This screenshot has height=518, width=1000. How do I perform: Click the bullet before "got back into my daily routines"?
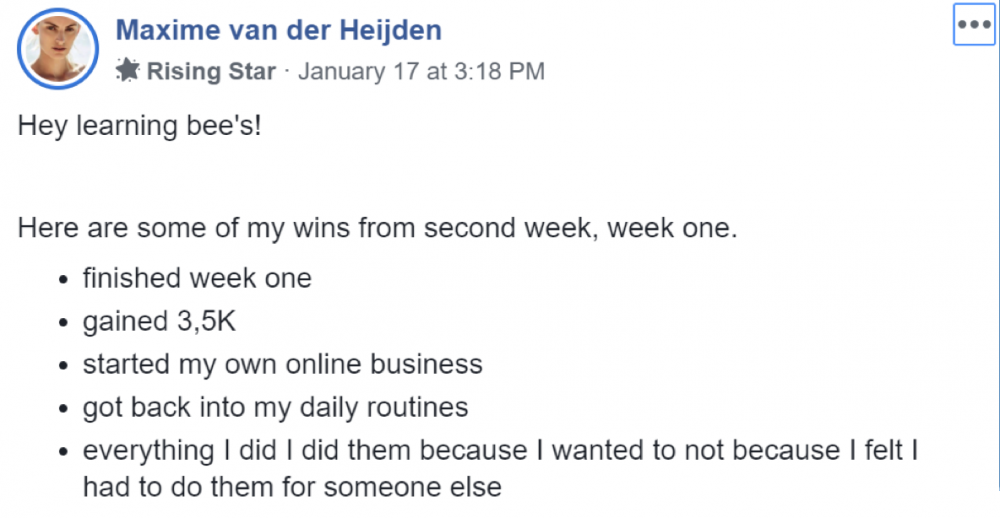[x=62, y=409]
